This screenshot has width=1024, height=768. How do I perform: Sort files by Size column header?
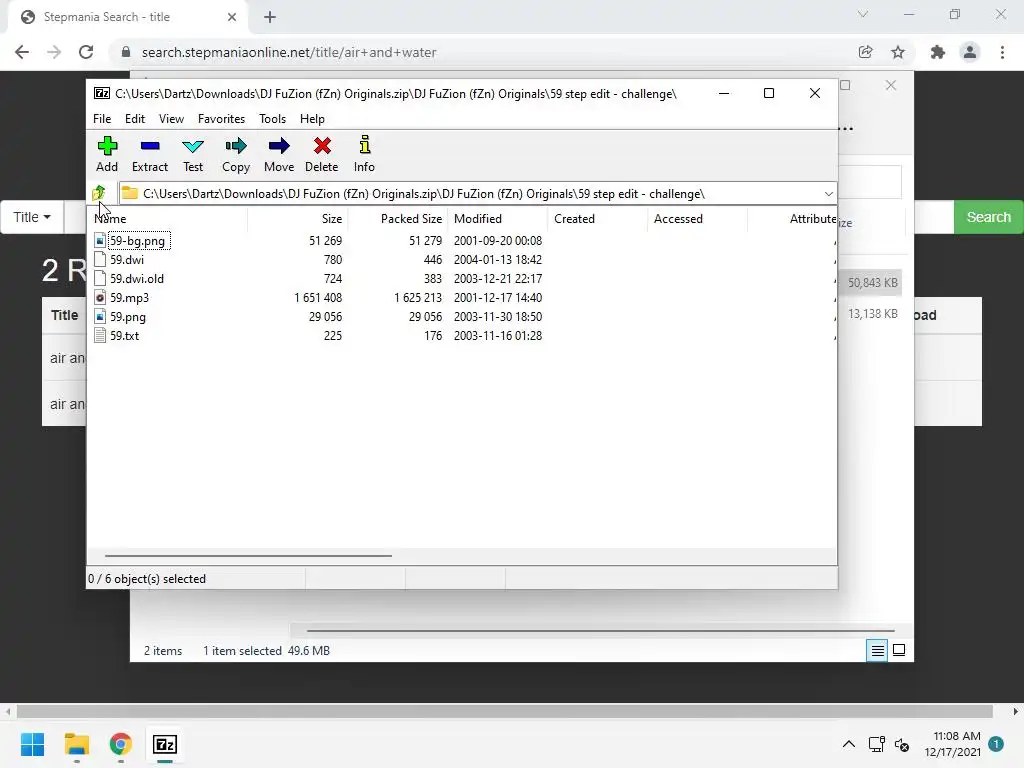pos(297,219)
